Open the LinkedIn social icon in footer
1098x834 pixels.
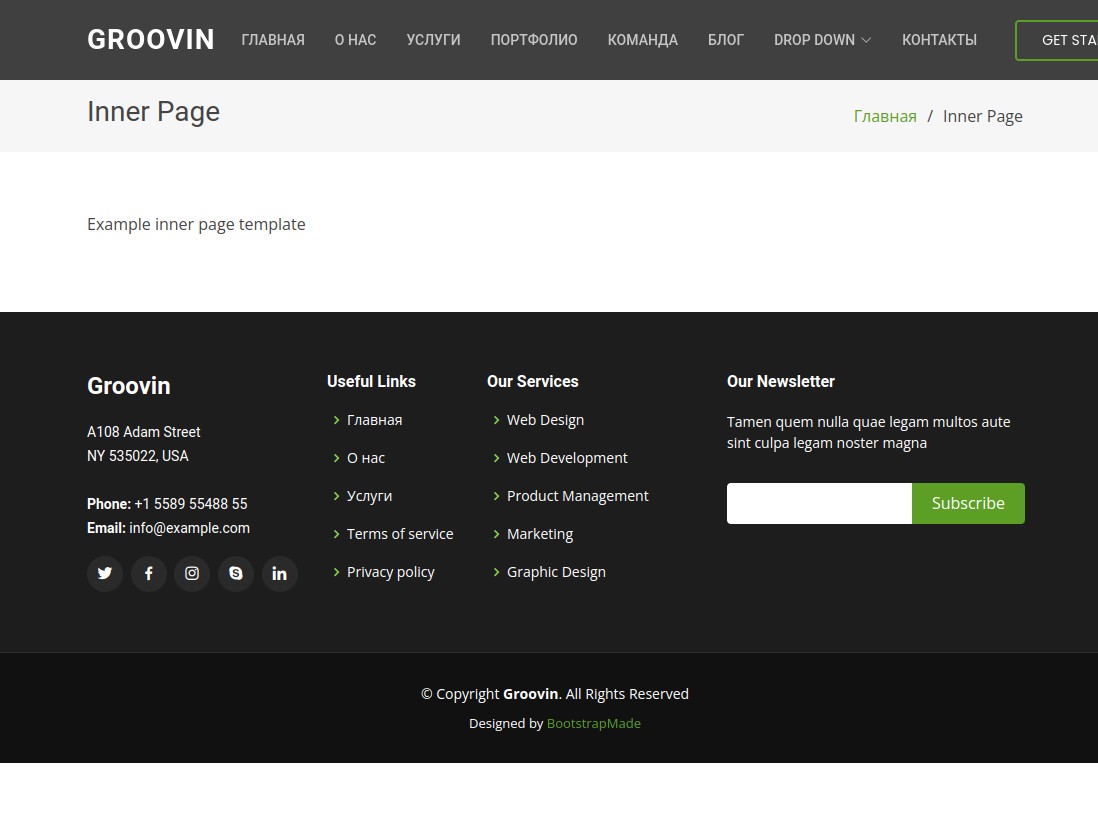pyautogui.click(x=279, y=574)
